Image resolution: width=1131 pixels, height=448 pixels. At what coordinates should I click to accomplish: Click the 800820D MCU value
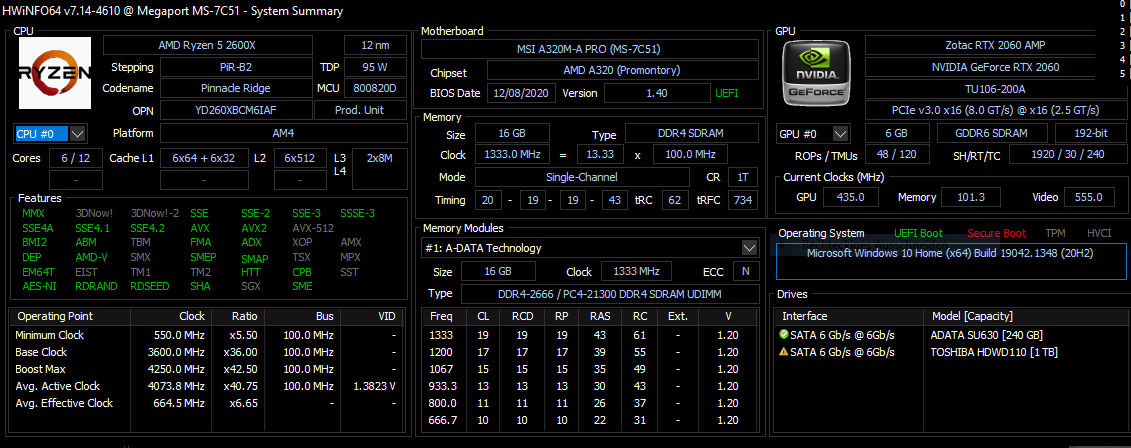coord(375,89)
